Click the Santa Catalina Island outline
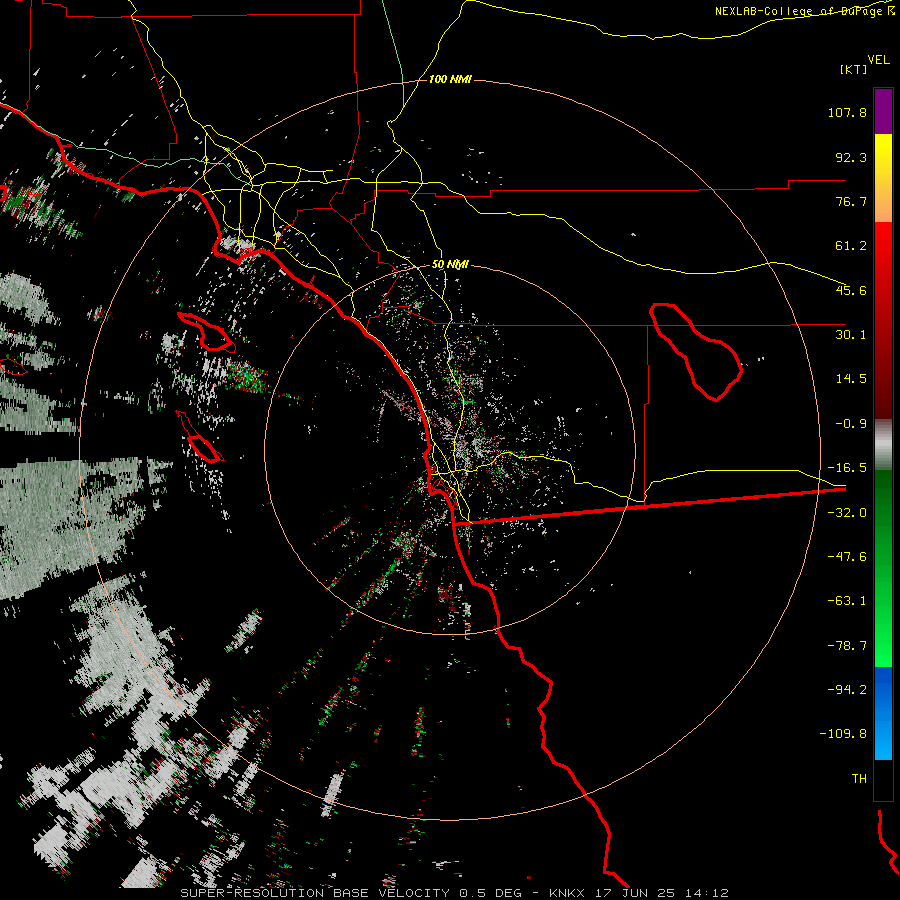Viewport: 900px width, 900px height. [207, 332]
